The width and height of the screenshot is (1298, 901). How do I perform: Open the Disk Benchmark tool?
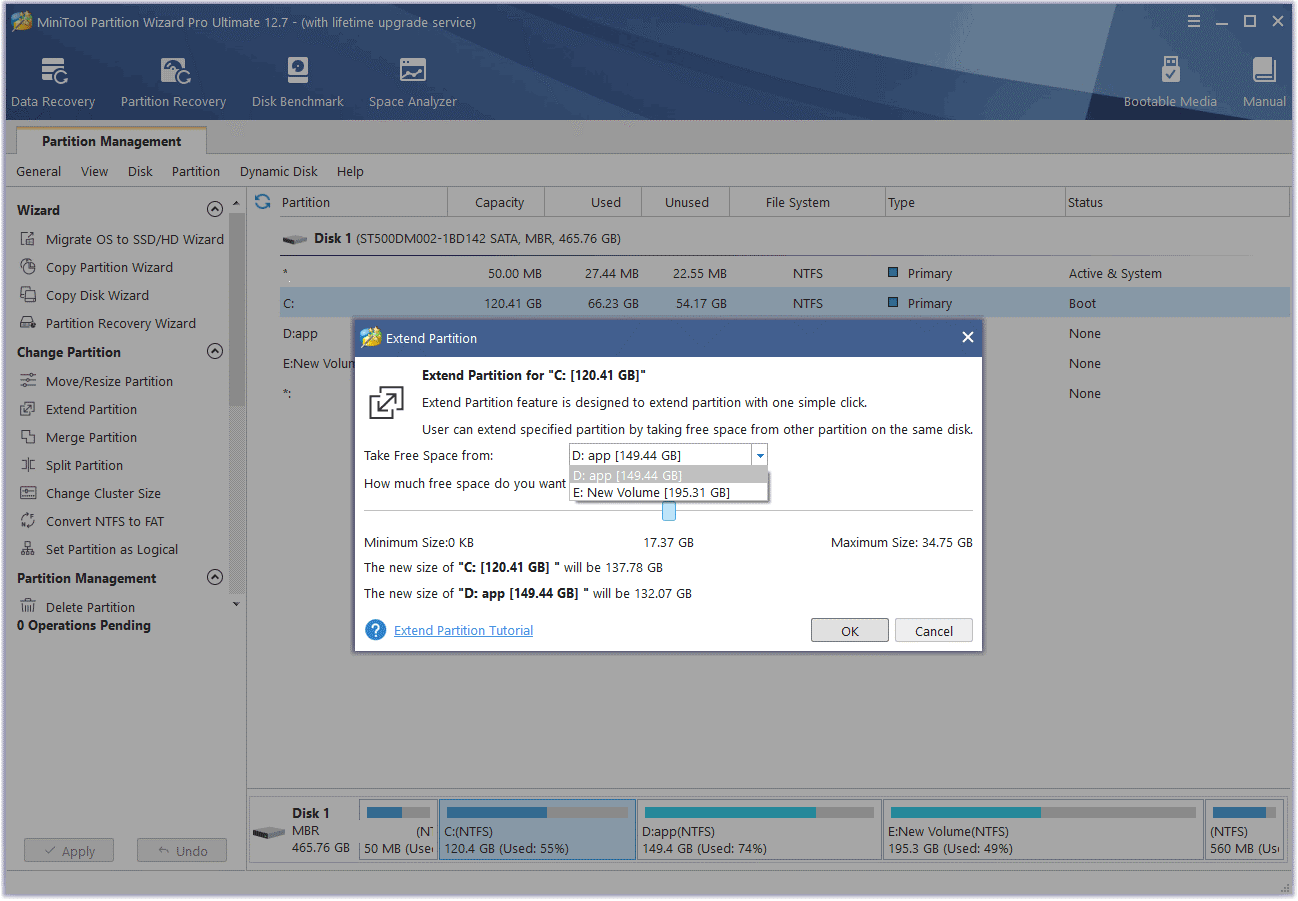[298, 83]
